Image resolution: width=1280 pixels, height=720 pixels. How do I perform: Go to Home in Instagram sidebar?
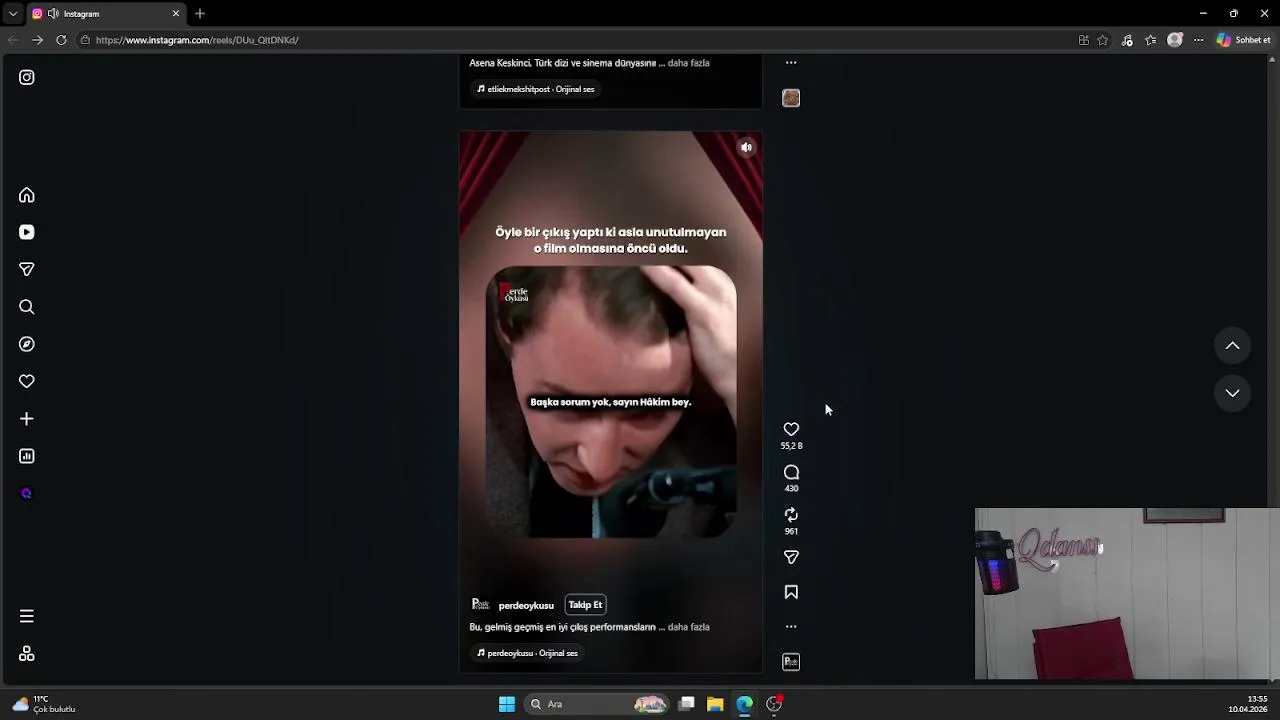27,195
